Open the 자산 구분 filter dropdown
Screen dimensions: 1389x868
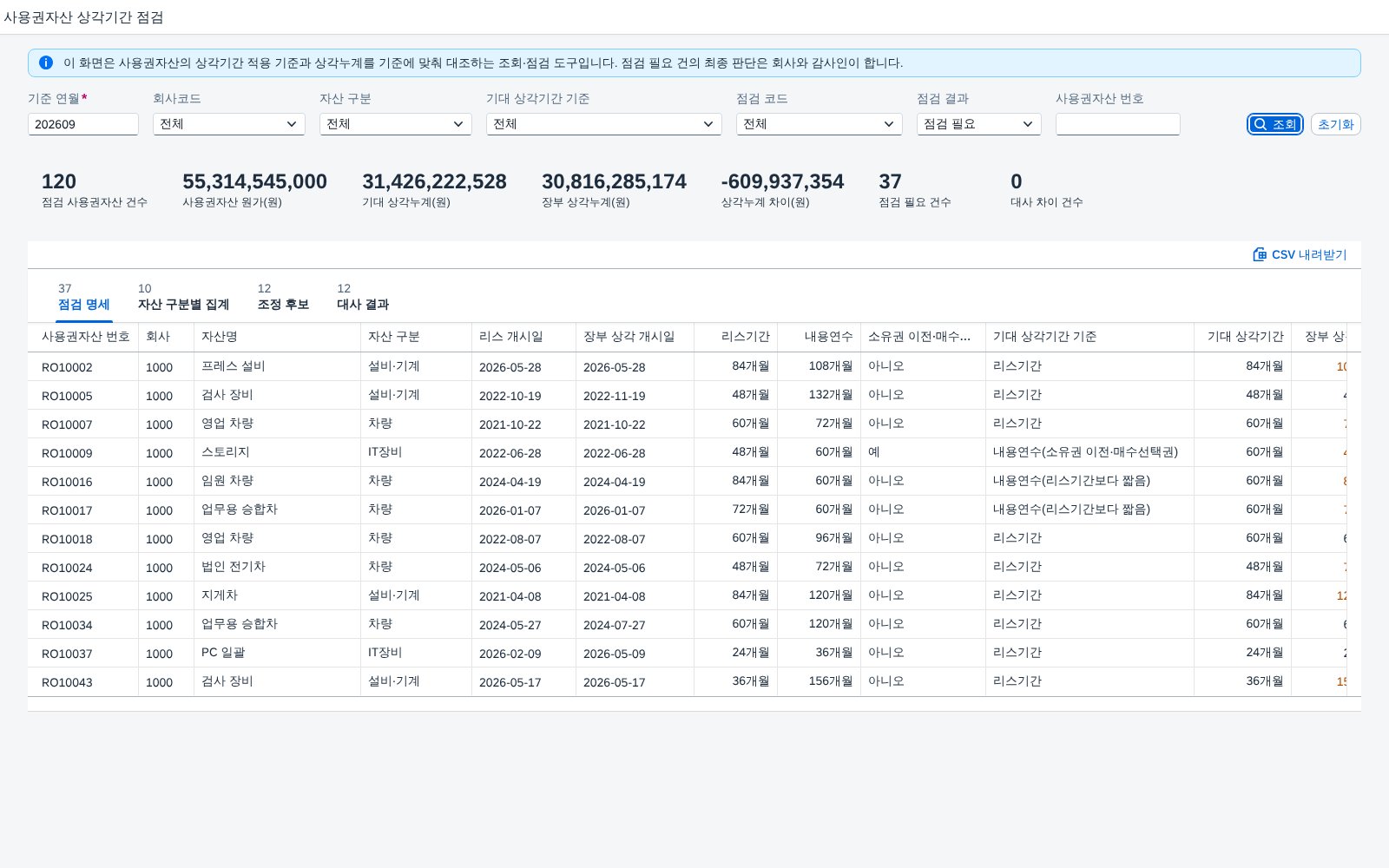396,124
